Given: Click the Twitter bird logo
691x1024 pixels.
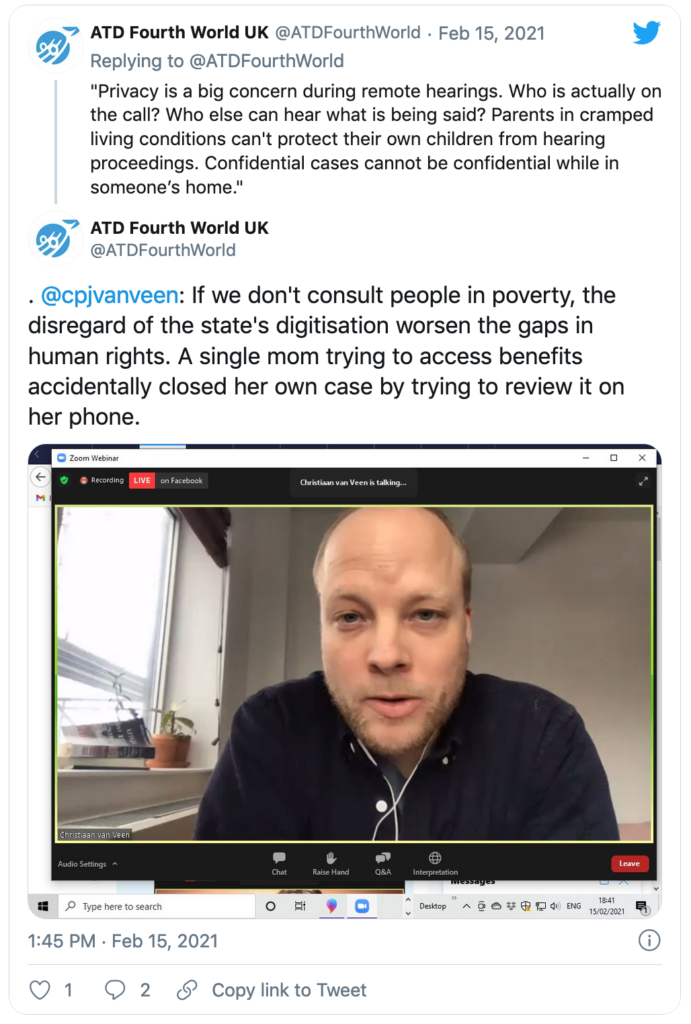Looking at the screenshot, I should pyautogui.click(x=646, y=33).
